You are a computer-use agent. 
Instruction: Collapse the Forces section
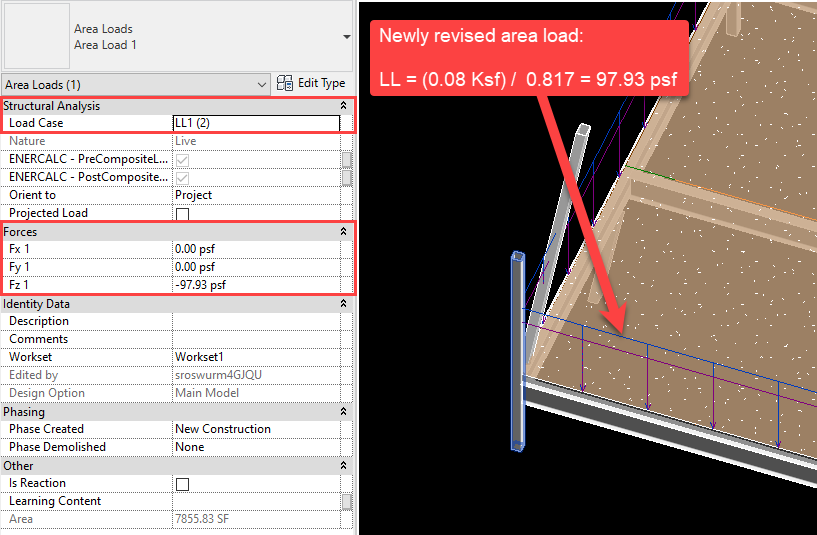click(343, 231)
